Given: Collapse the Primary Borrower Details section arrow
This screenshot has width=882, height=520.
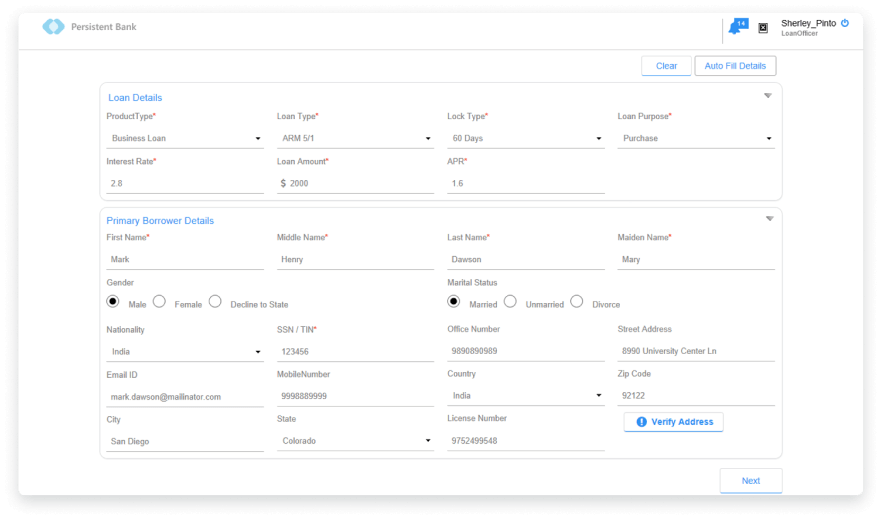Looking at the screenshot, I should pyautogui.click(x=768, y=219).
